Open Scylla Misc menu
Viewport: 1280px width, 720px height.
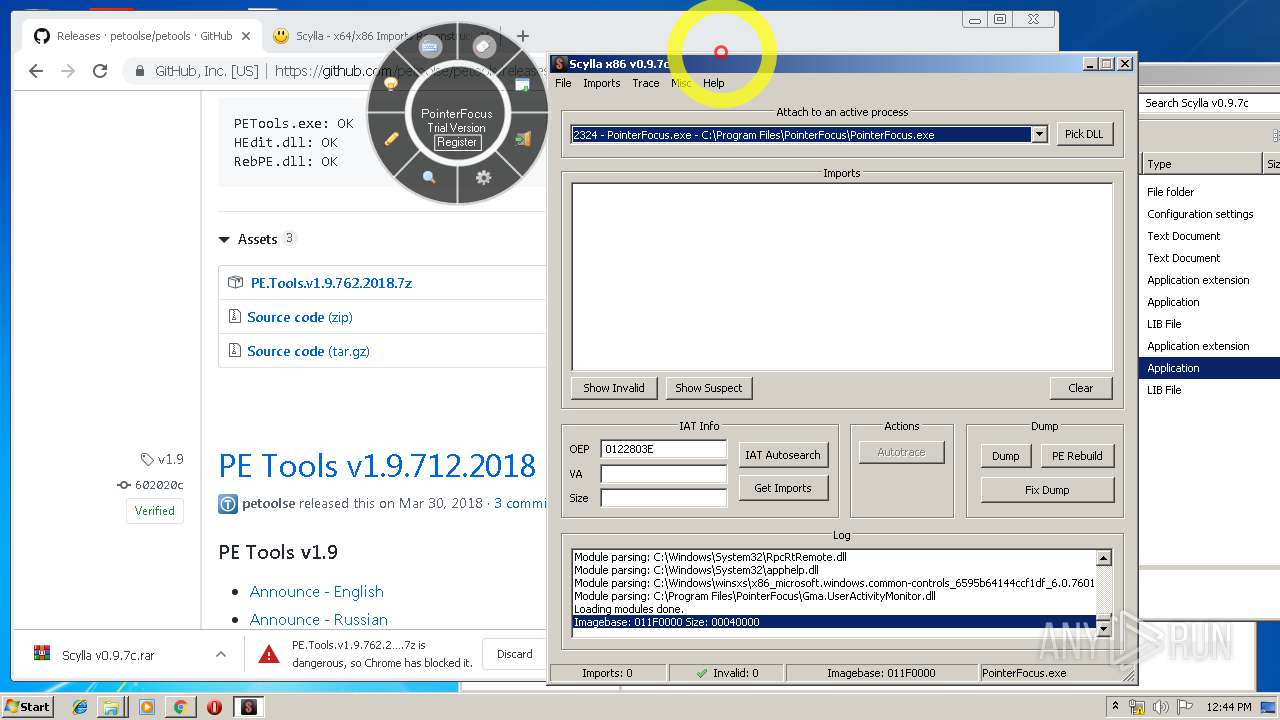[681, 83]
